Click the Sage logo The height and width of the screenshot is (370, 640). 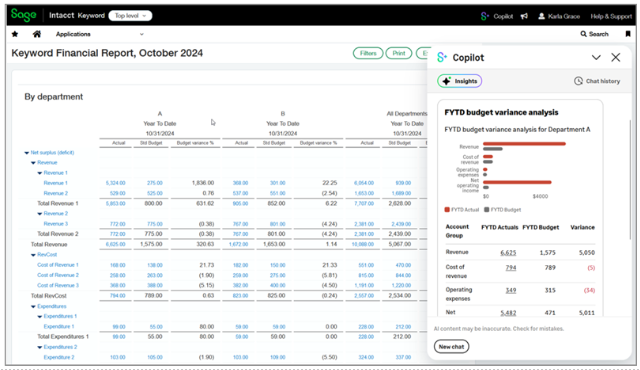coord(24,16)
